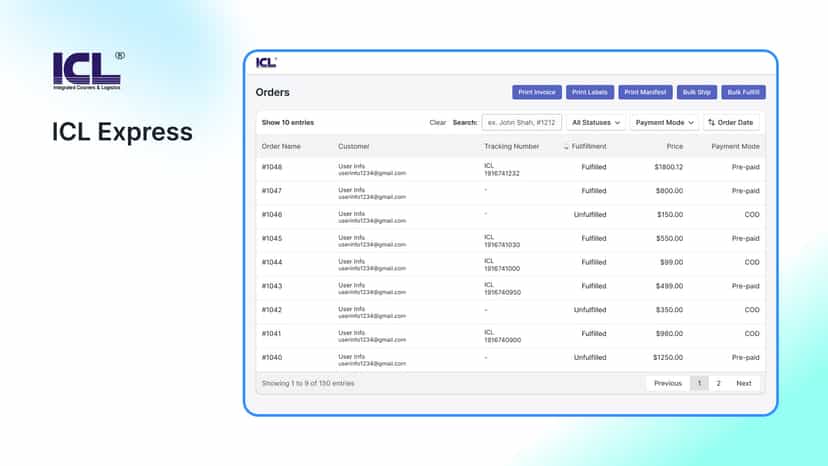This screenshot has height=466, width=828.
Task: Select tracking number 1916741030 for order #1045
Action: click(x=502, y=245)
